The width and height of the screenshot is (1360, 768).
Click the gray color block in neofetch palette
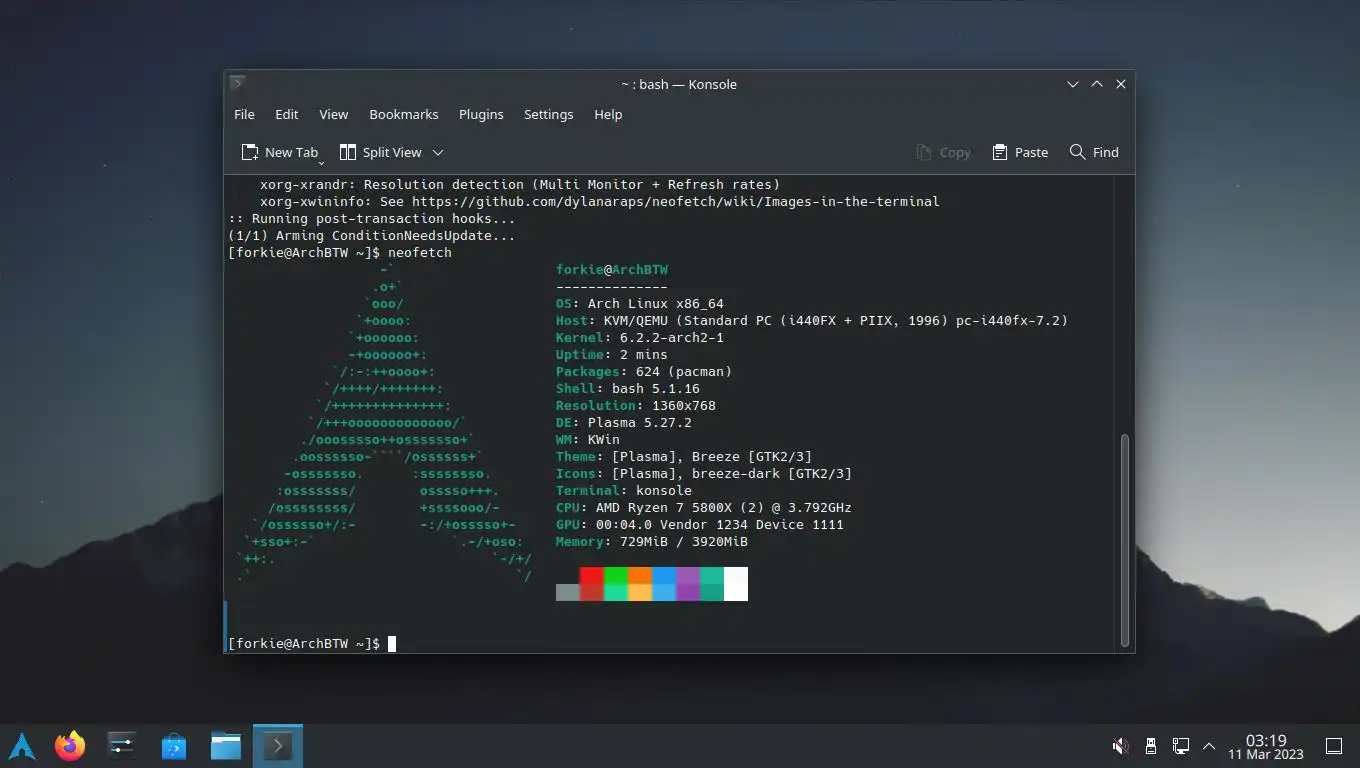[x=568, y=592]
